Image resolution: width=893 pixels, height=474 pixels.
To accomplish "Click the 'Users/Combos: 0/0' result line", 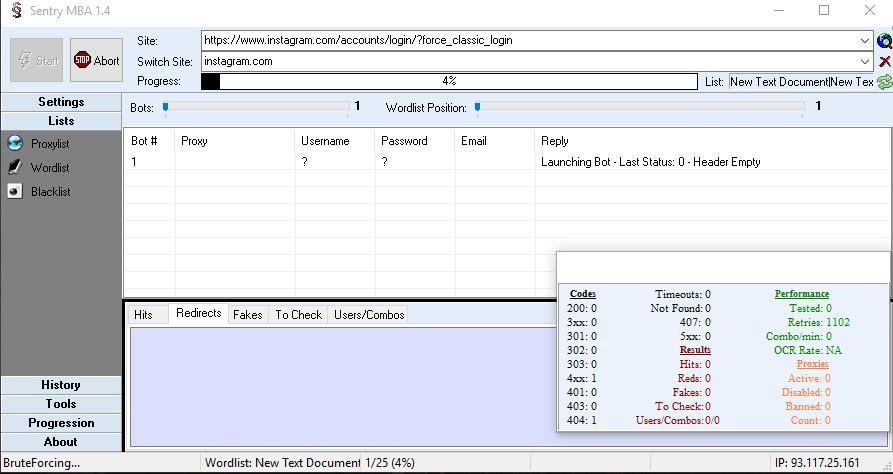I will click(678, 420).
